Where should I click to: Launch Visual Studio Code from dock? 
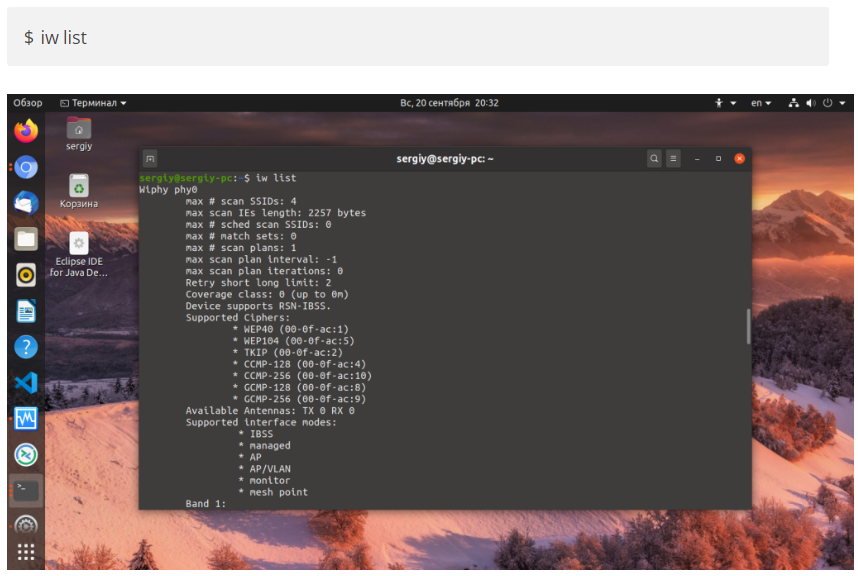26,383
